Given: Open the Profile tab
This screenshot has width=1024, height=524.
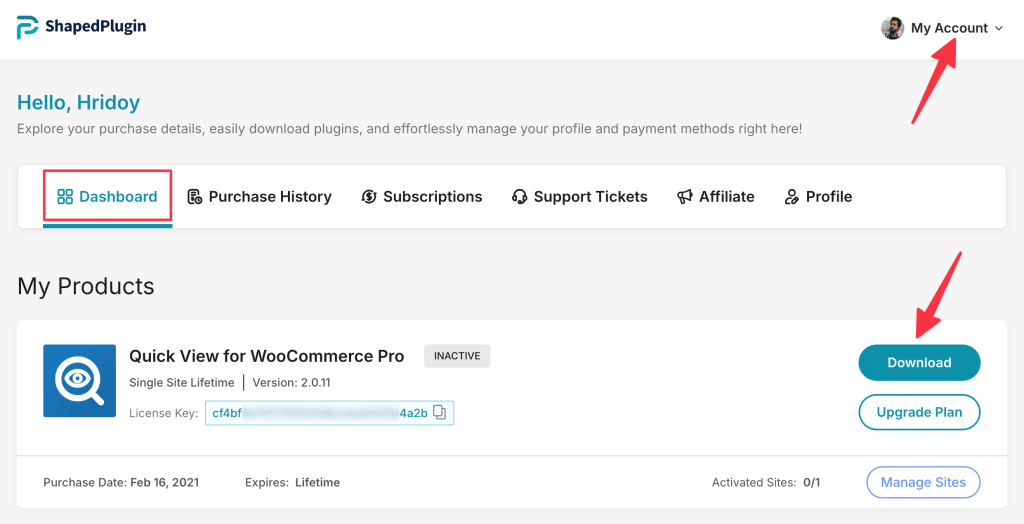Looking at the screenshot, I should click(x=829, y=197).
